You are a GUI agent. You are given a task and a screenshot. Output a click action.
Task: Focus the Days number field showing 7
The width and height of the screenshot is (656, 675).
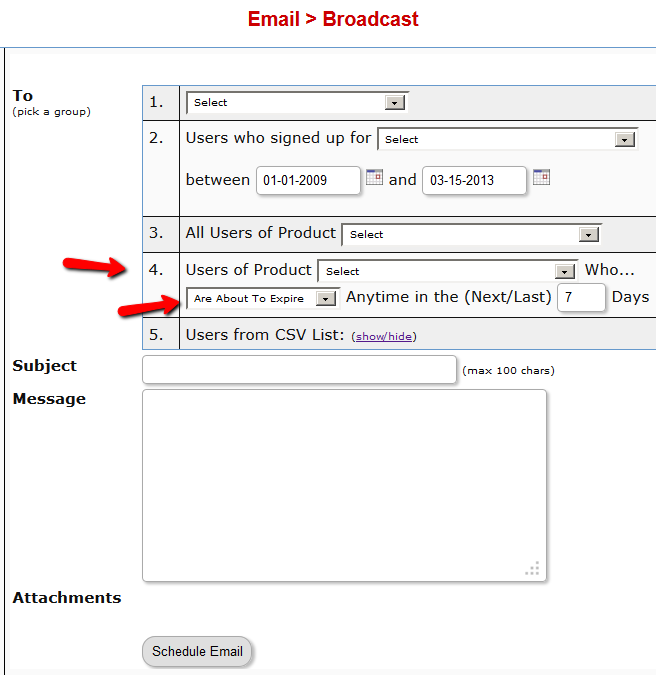tap(581, 297)
